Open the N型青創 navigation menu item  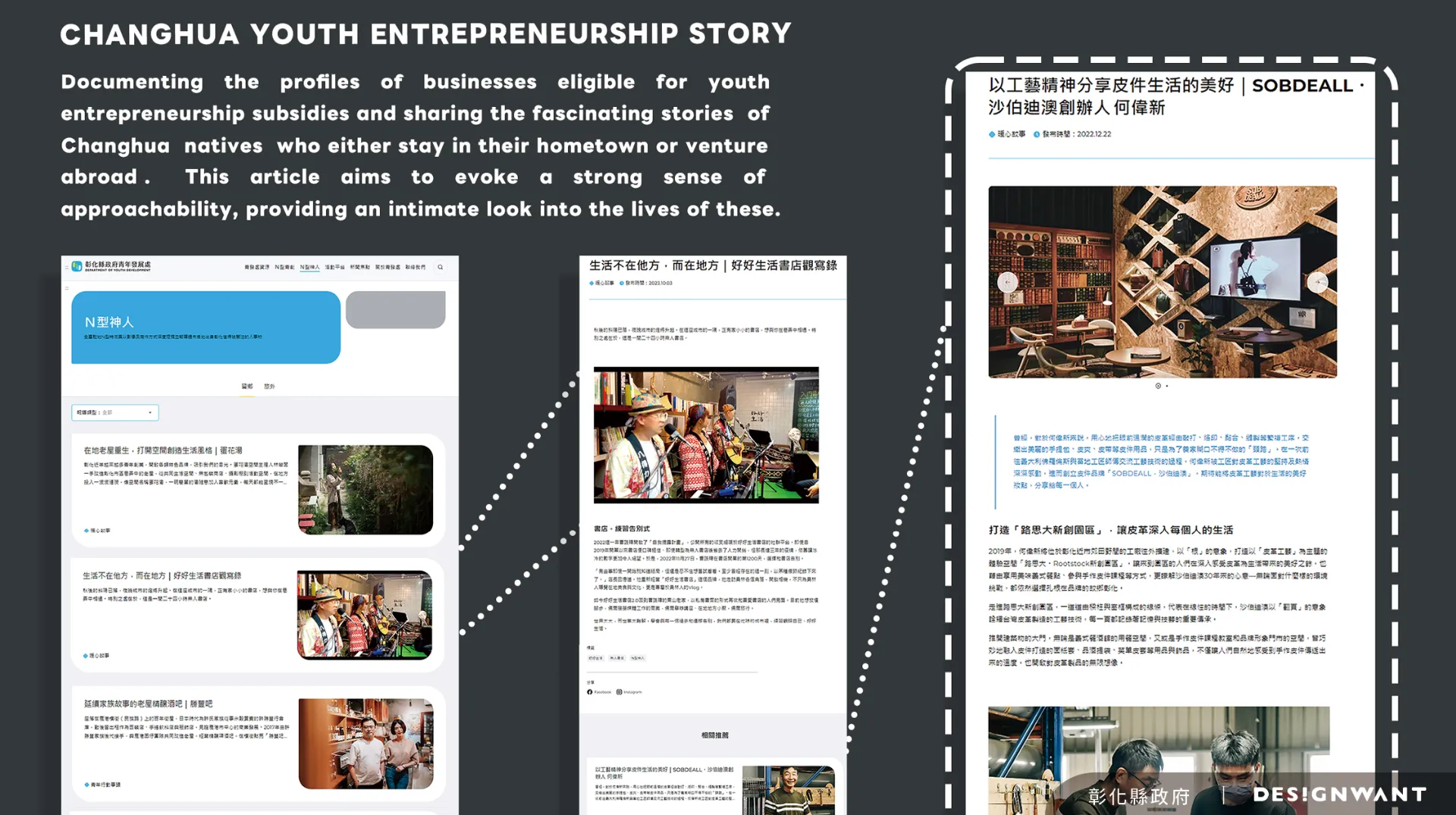(284, 267)
